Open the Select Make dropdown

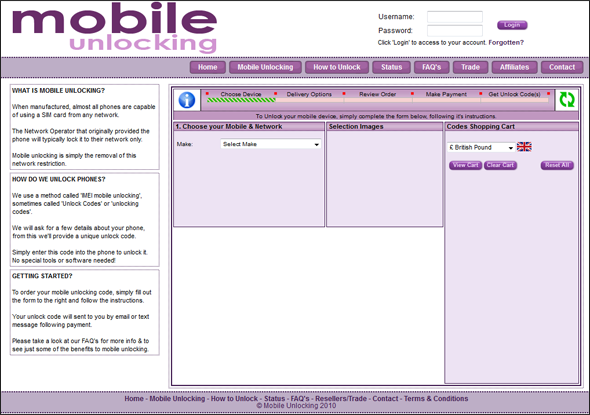click(271, 144)
